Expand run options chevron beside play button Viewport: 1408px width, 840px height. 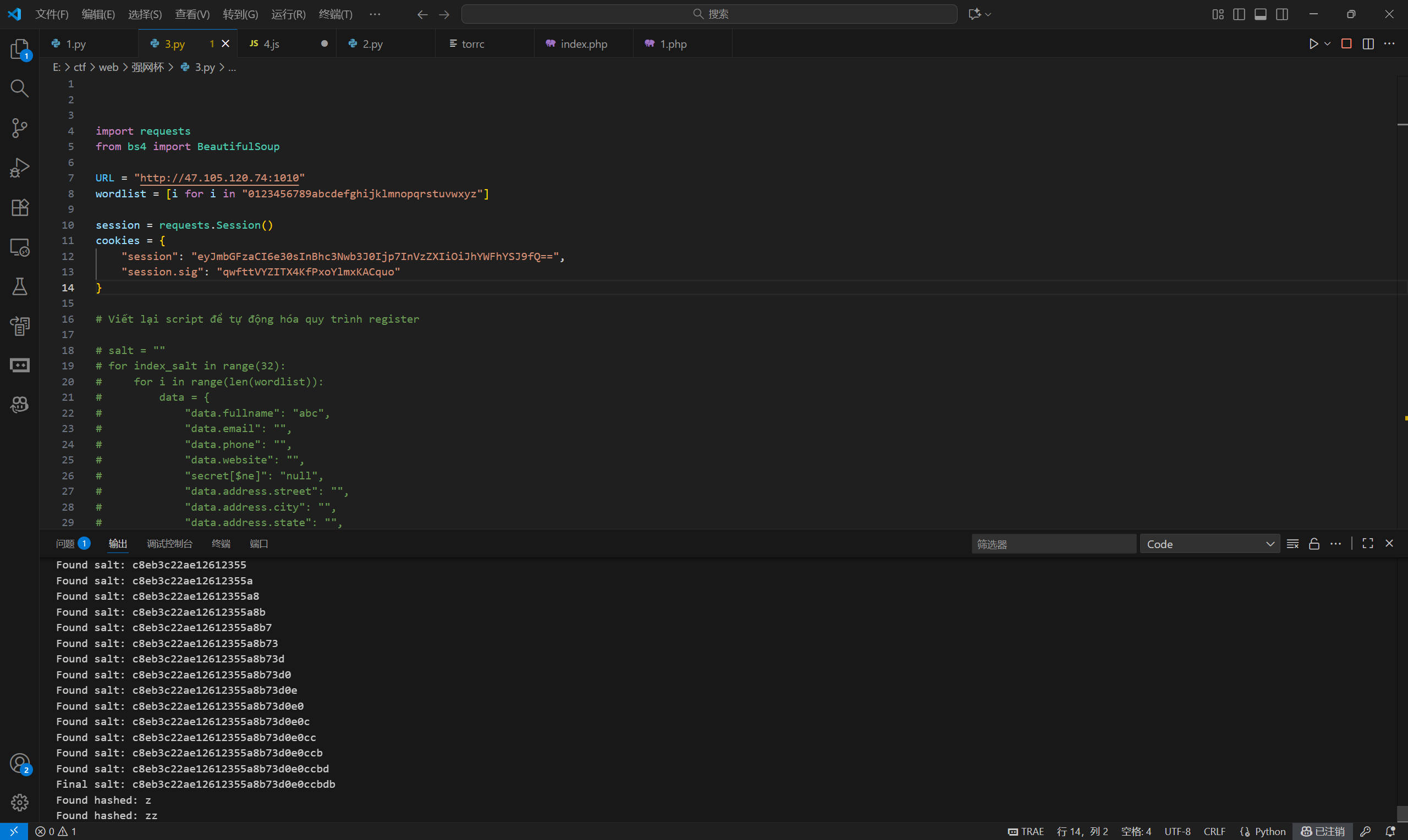[x=1328, y=43]
